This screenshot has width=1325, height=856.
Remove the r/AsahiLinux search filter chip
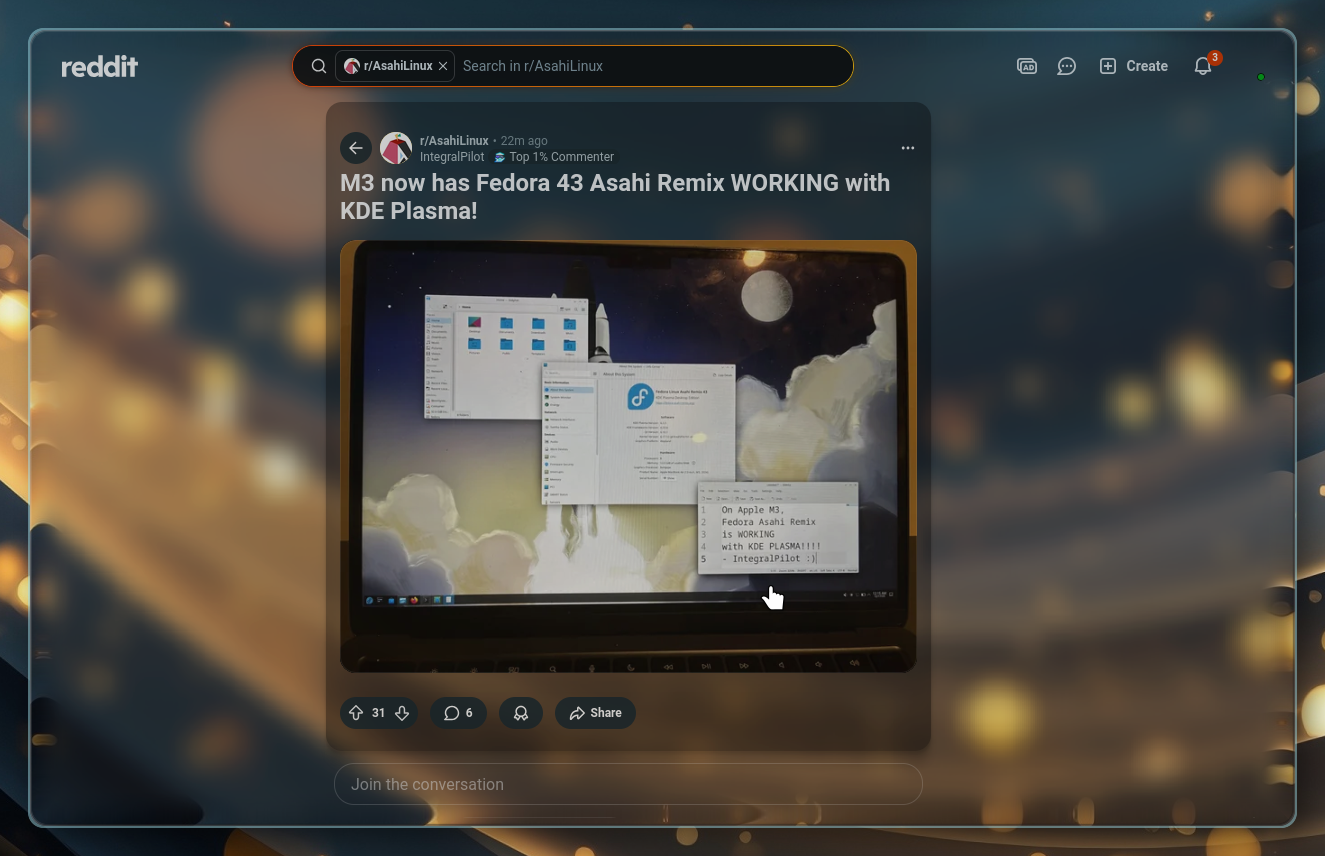coord(443,66)
